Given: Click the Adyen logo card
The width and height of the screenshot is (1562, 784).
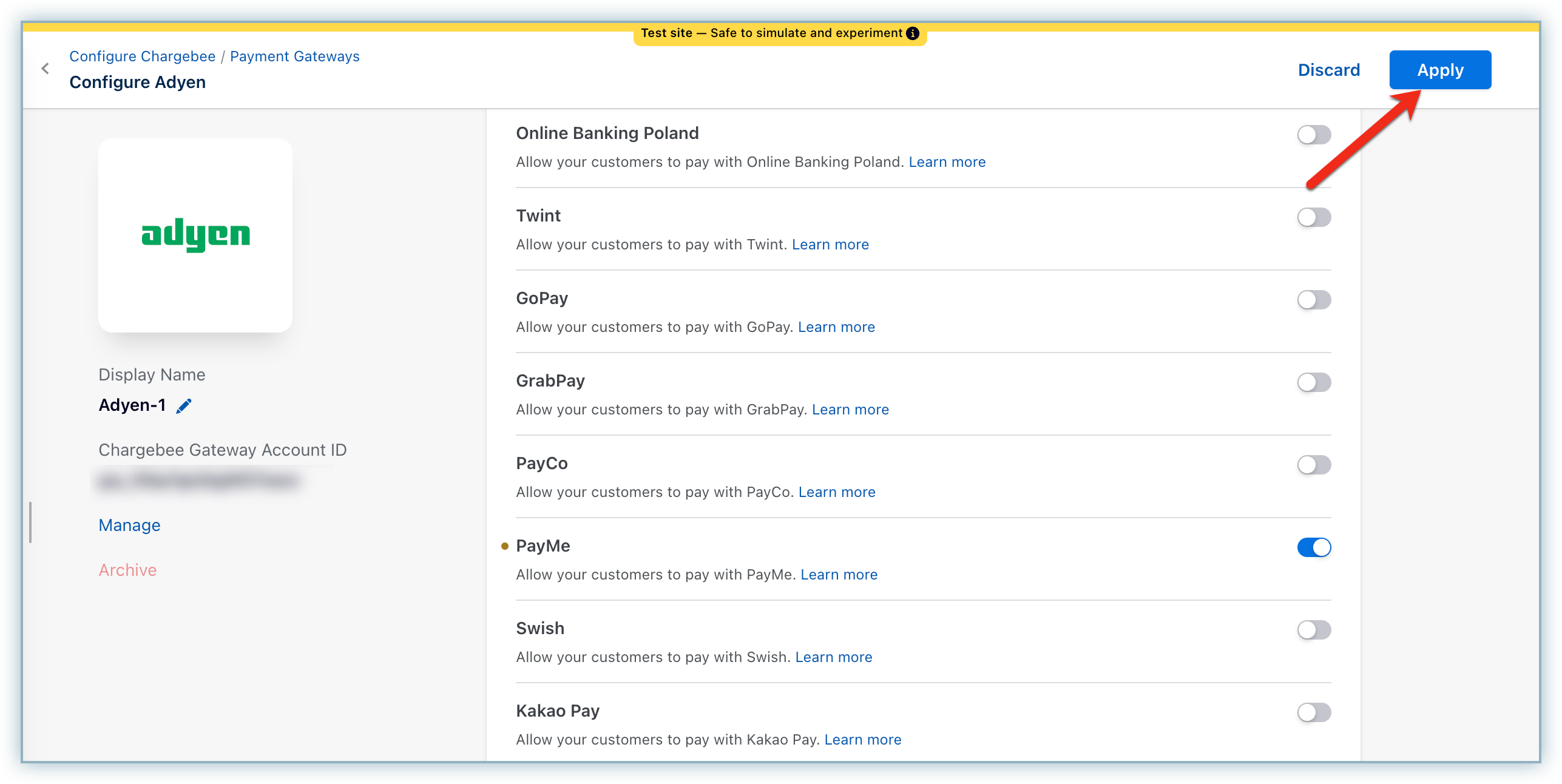Looking at the screenshot, I should (x=195, y=235).
